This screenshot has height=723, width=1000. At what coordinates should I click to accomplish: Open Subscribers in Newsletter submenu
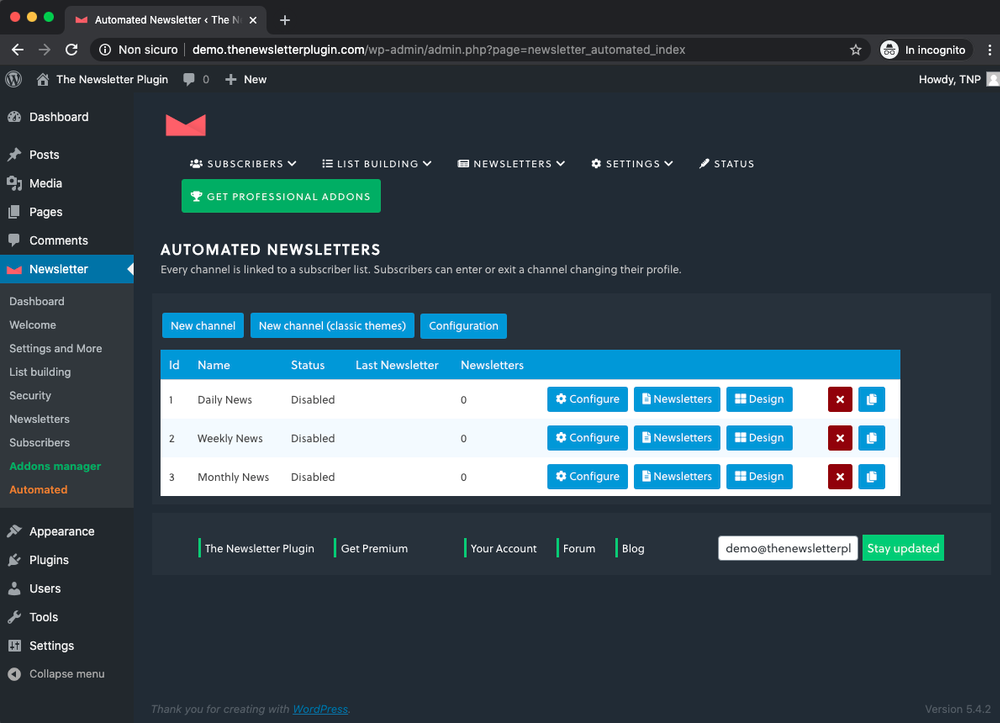pyautogui.click(x=39, y=442)
